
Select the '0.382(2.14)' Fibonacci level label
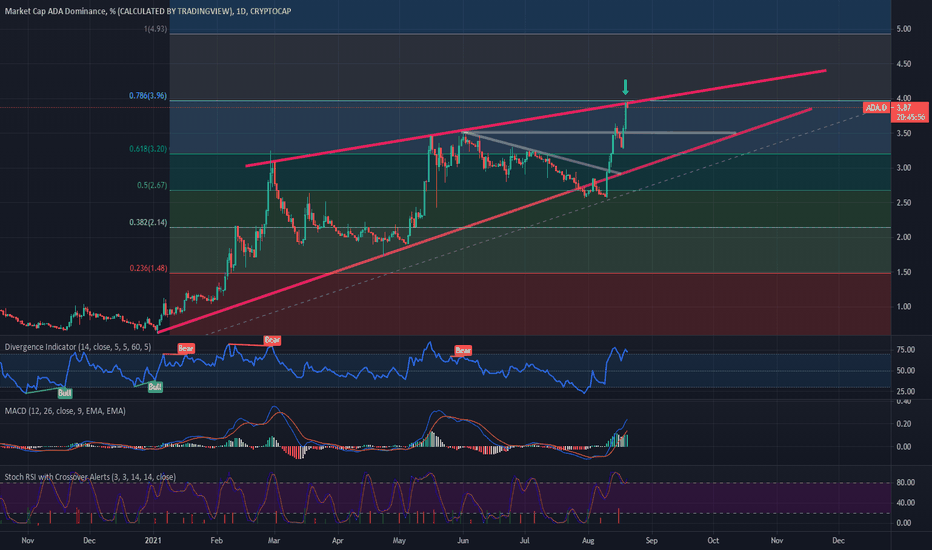tap(148, 222)
